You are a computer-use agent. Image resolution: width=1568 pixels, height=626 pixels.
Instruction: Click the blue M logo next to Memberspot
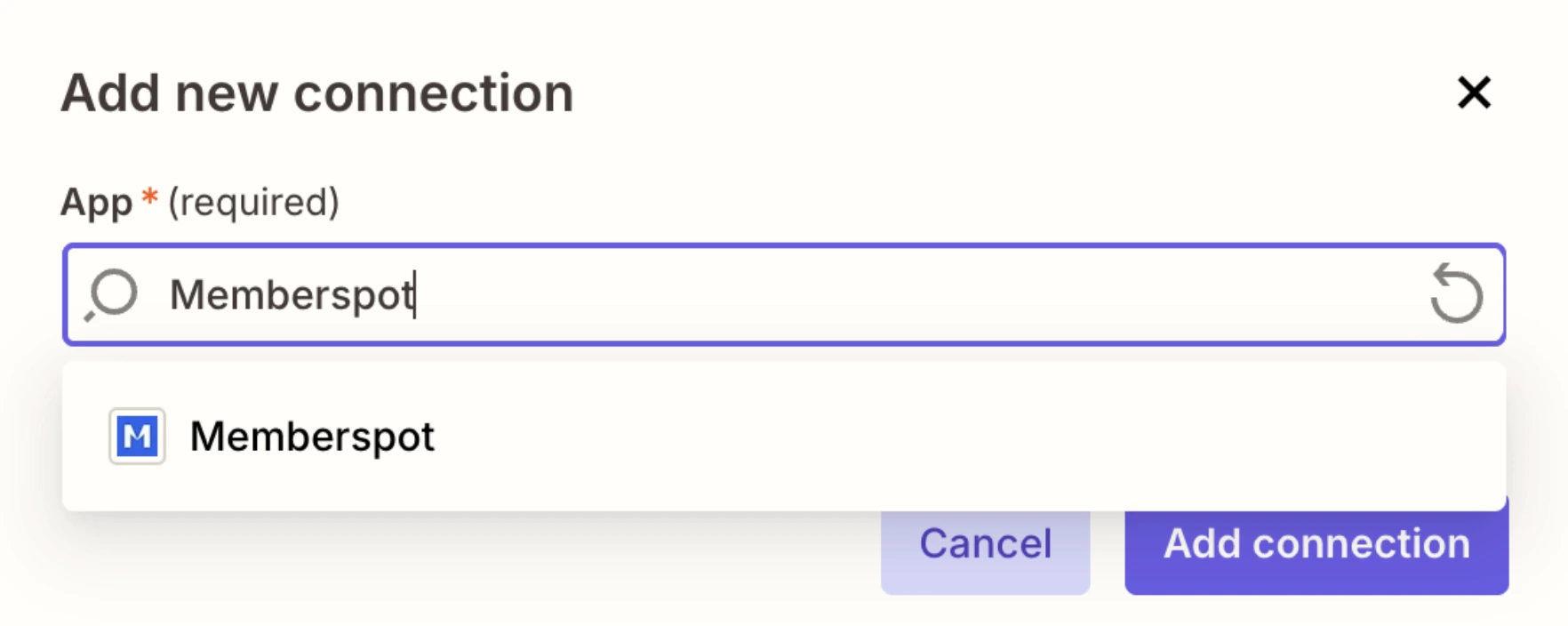pos(138,436)
